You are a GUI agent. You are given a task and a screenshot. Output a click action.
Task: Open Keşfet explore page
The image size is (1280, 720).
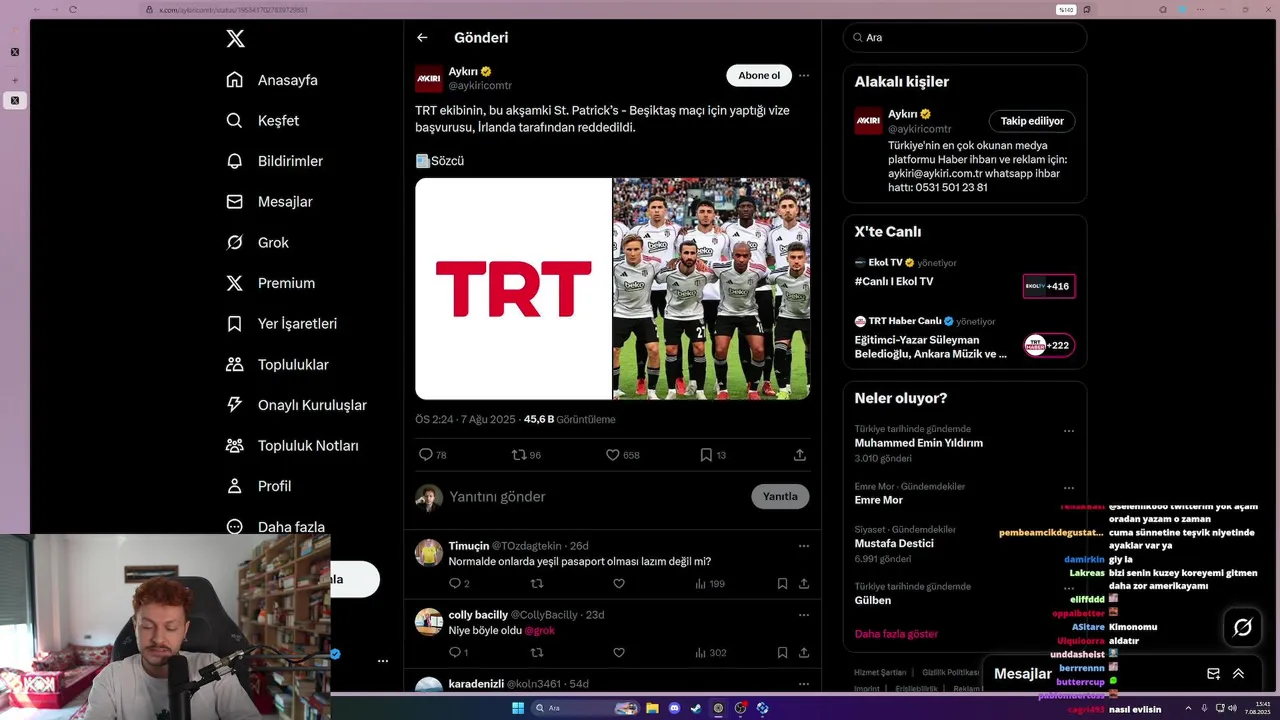[263, 120]
